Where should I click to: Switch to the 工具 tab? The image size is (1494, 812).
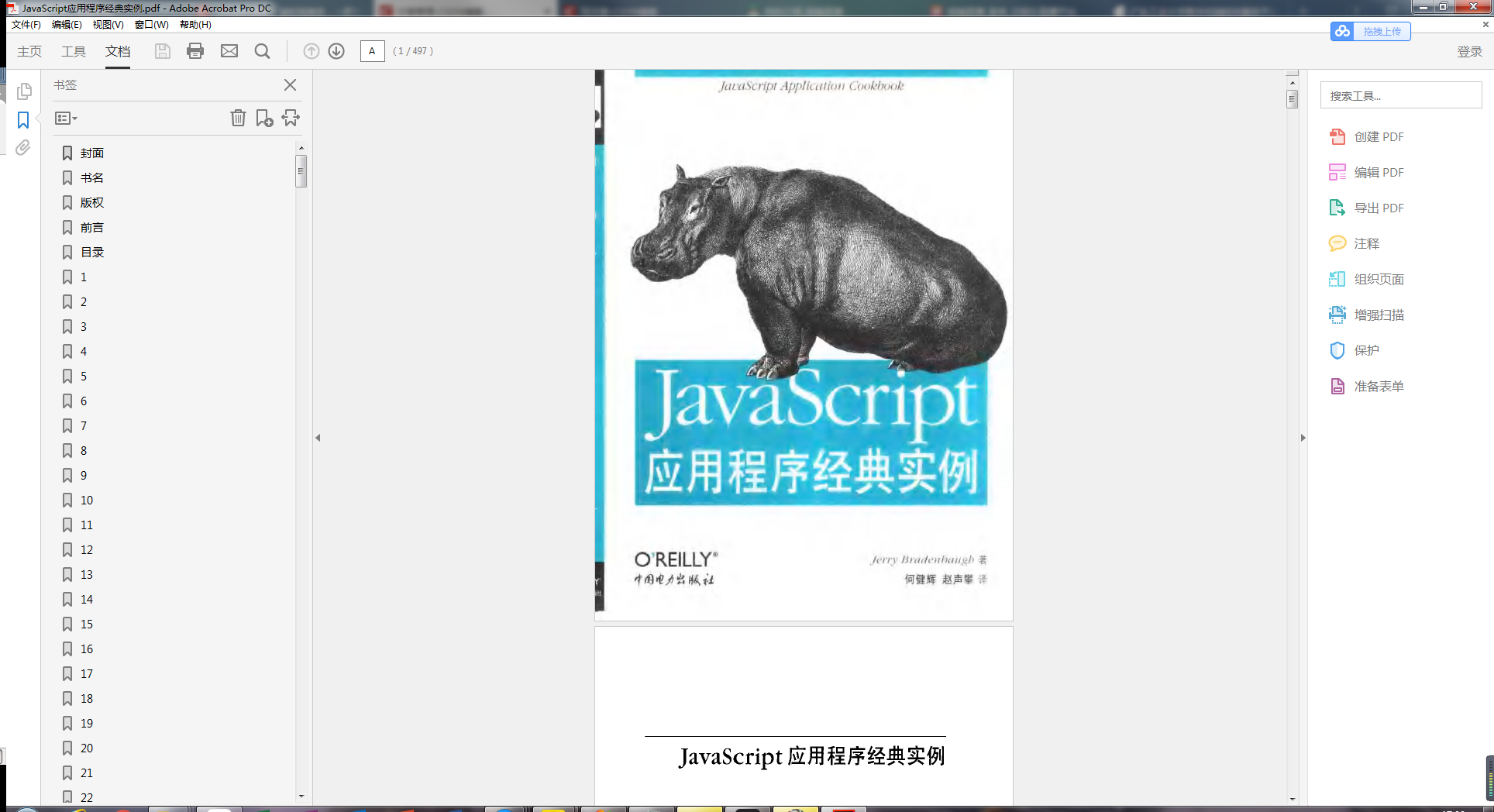pos(74,51)
